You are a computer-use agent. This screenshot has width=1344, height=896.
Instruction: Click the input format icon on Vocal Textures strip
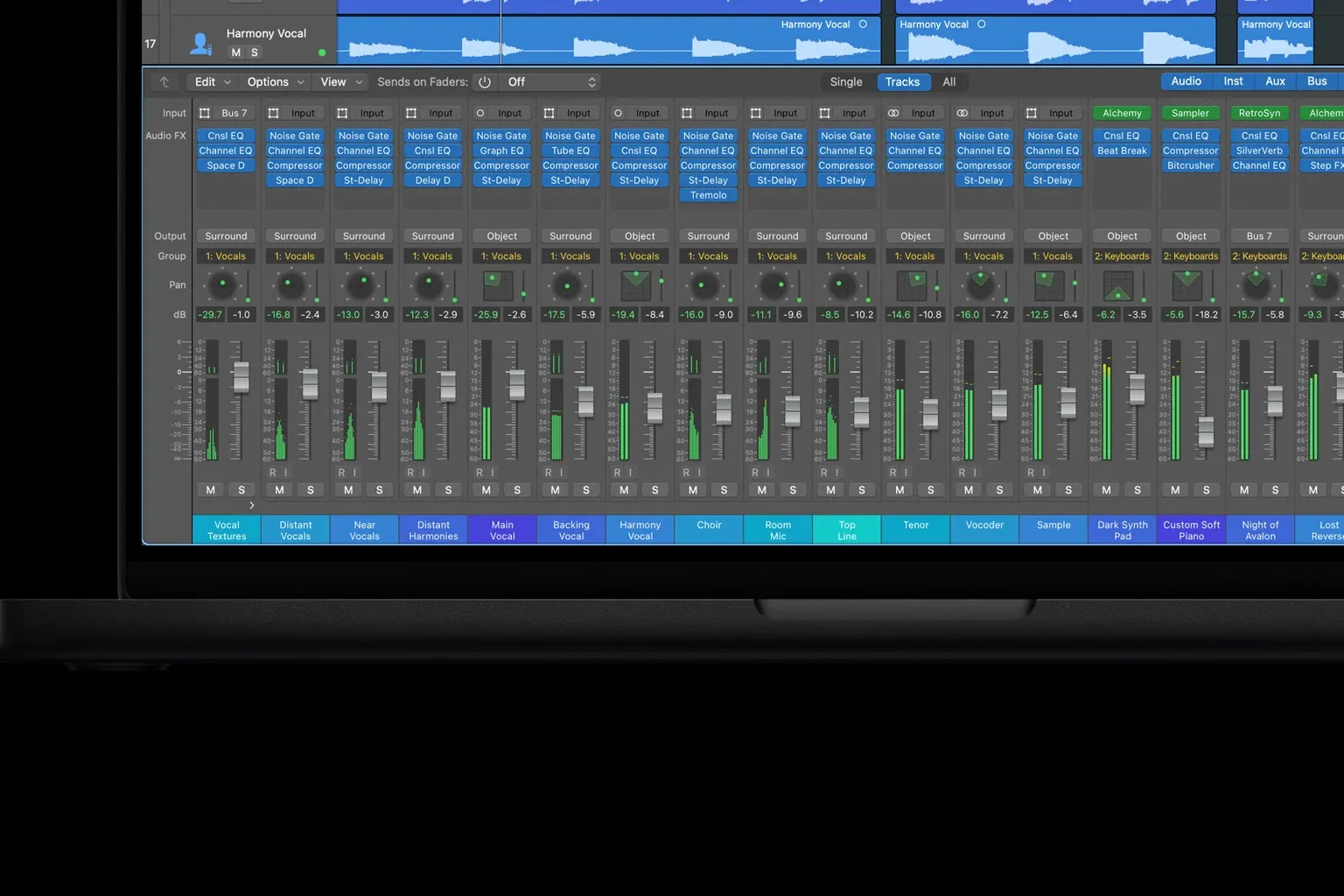point(205,113)
